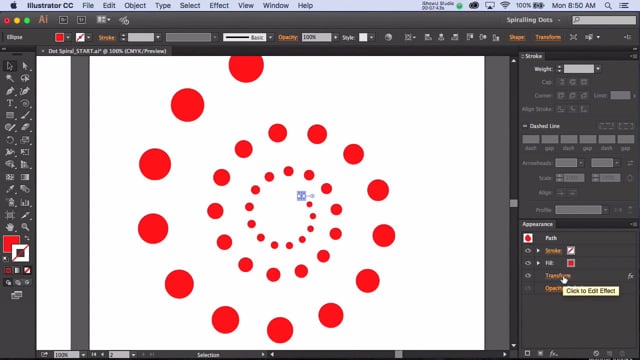Select the Free Transform tool
Image resolution: width=640 pixels, height=360 pixels.
pyautogui.click(x=25, y=152)
